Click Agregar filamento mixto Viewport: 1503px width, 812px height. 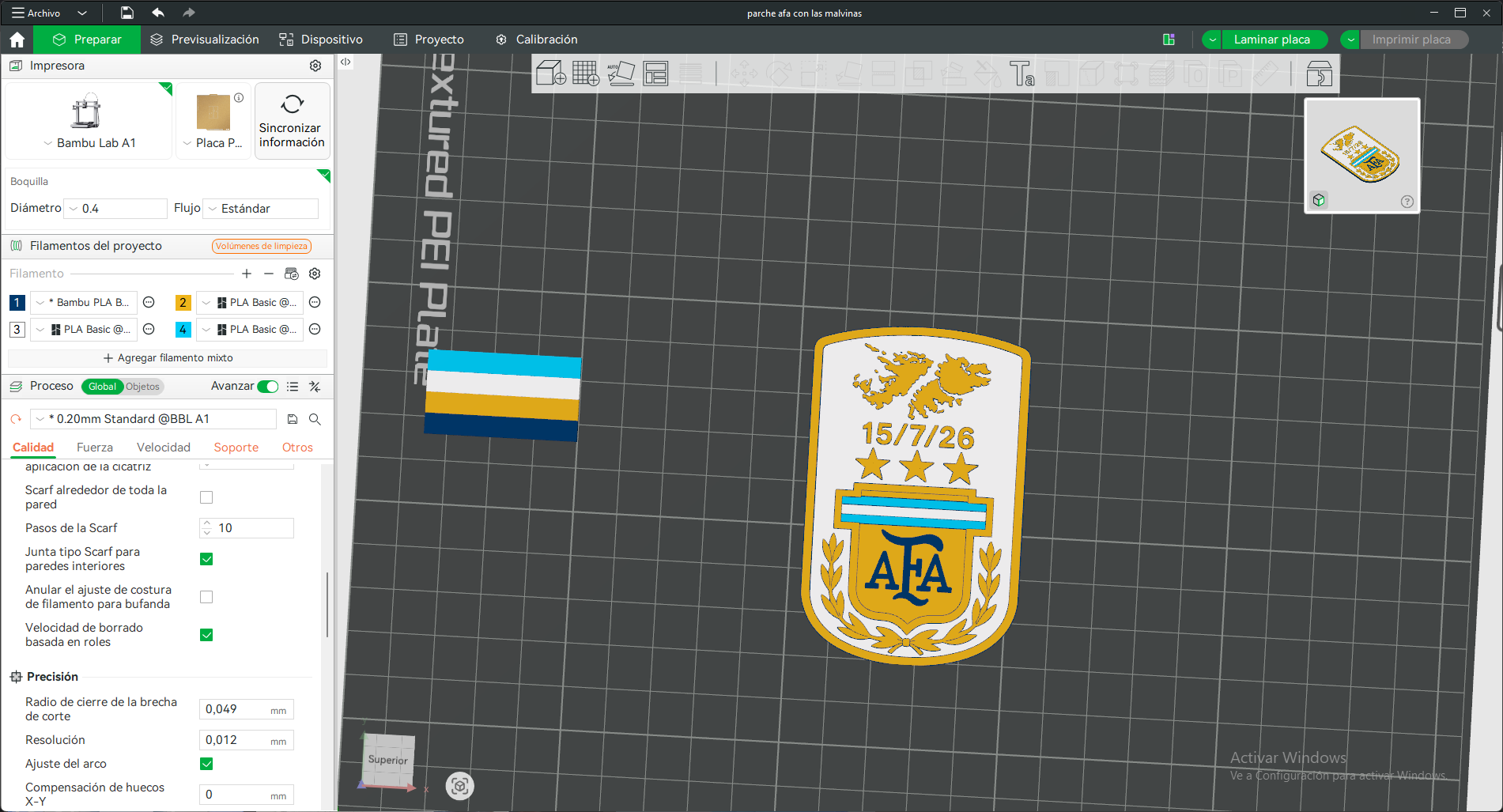pyautogui.click(x=168, y=358)
